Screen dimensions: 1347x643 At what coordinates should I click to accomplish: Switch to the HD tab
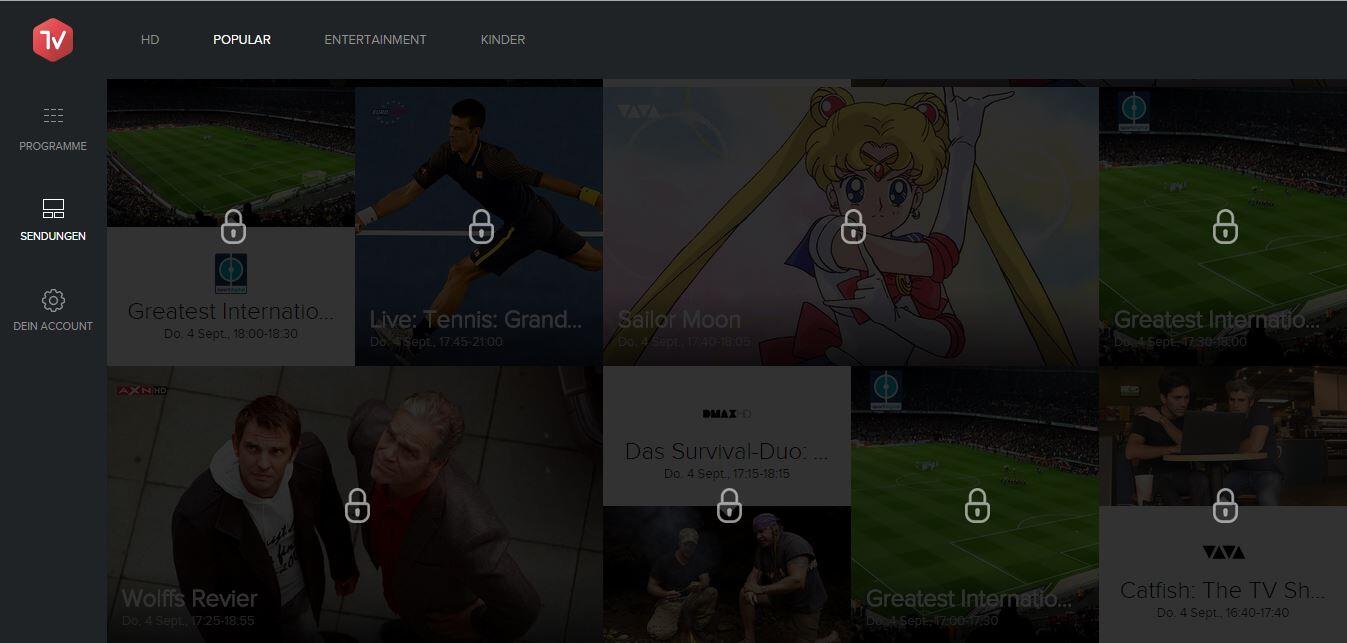click(x=150, y=40)
